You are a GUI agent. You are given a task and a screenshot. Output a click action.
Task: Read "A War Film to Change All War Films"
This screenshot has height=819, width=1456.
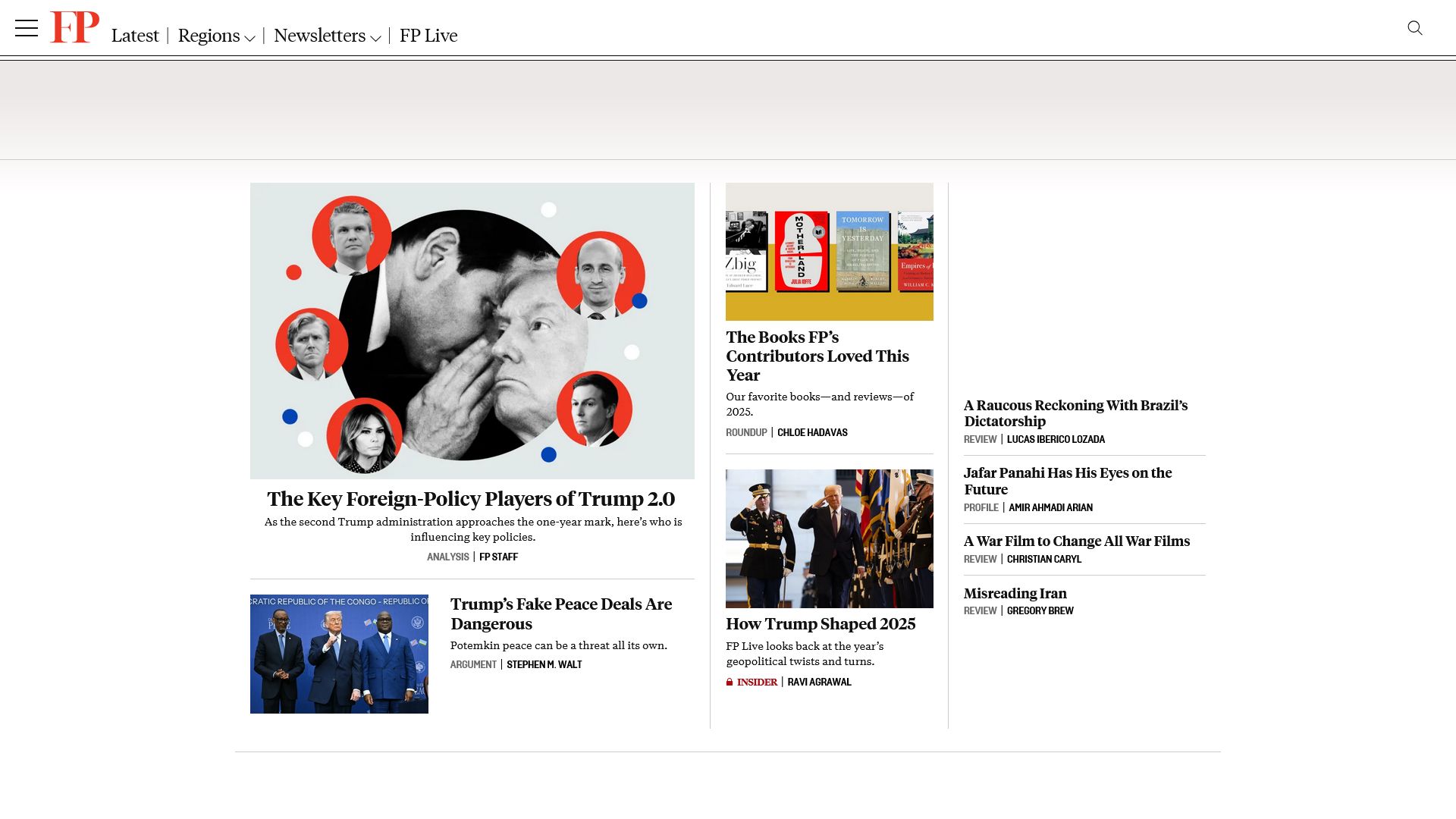[x=1077, y=541]
